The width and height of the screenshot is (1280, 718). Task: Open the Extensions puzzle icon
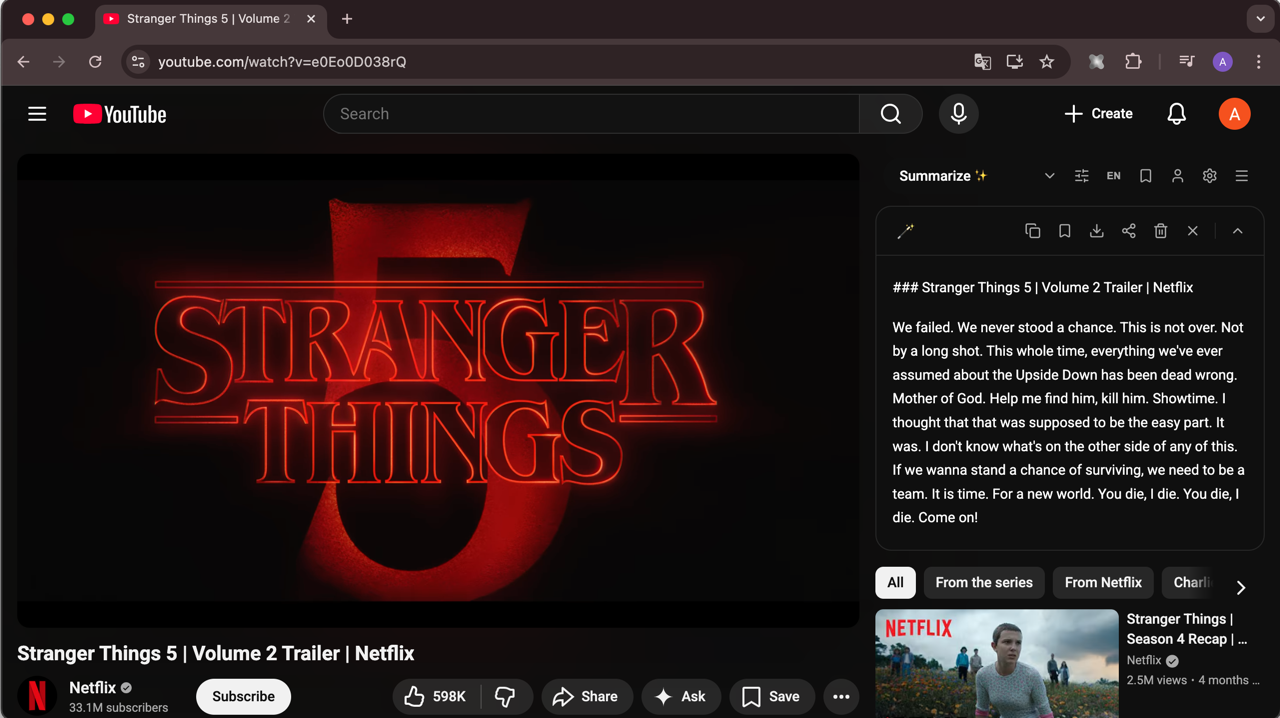1133,62
